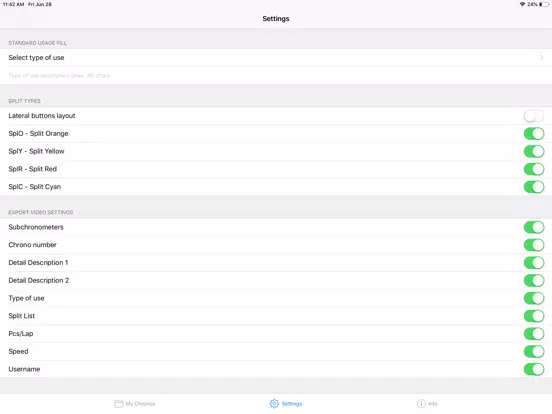Tap the Username label
Viewport: 552px width, 414px height.
pos(24,369)
